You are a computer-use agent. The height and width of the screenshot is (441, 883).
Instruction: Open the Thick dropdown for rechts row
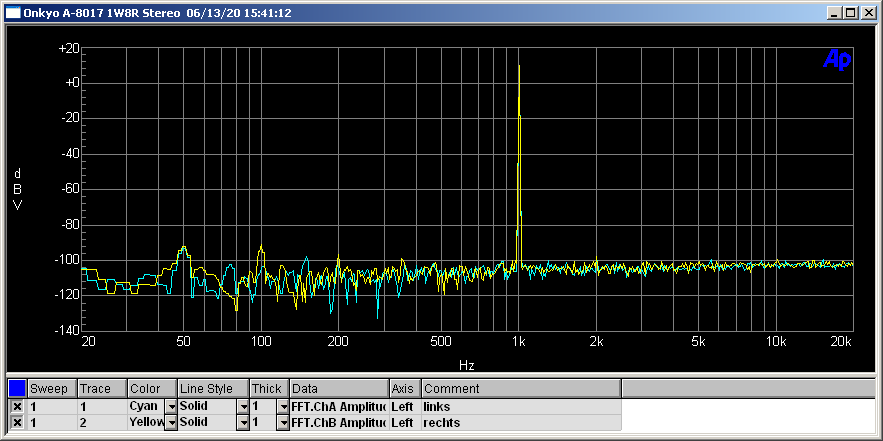(x=283, y=422)
